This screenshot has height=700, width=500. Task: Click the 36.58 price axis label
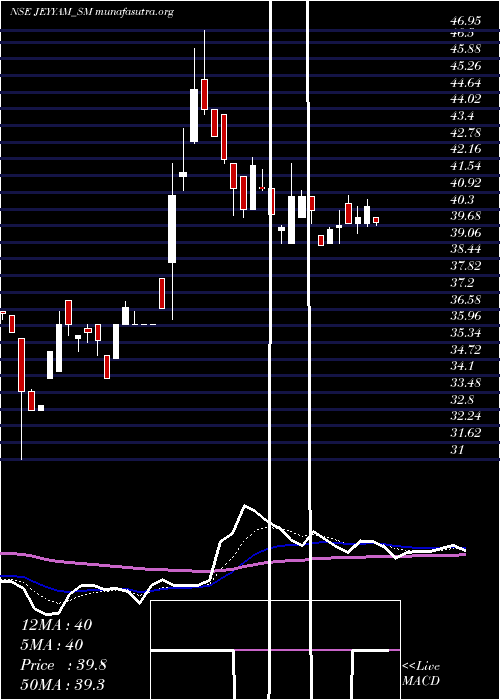click(465, 300)
